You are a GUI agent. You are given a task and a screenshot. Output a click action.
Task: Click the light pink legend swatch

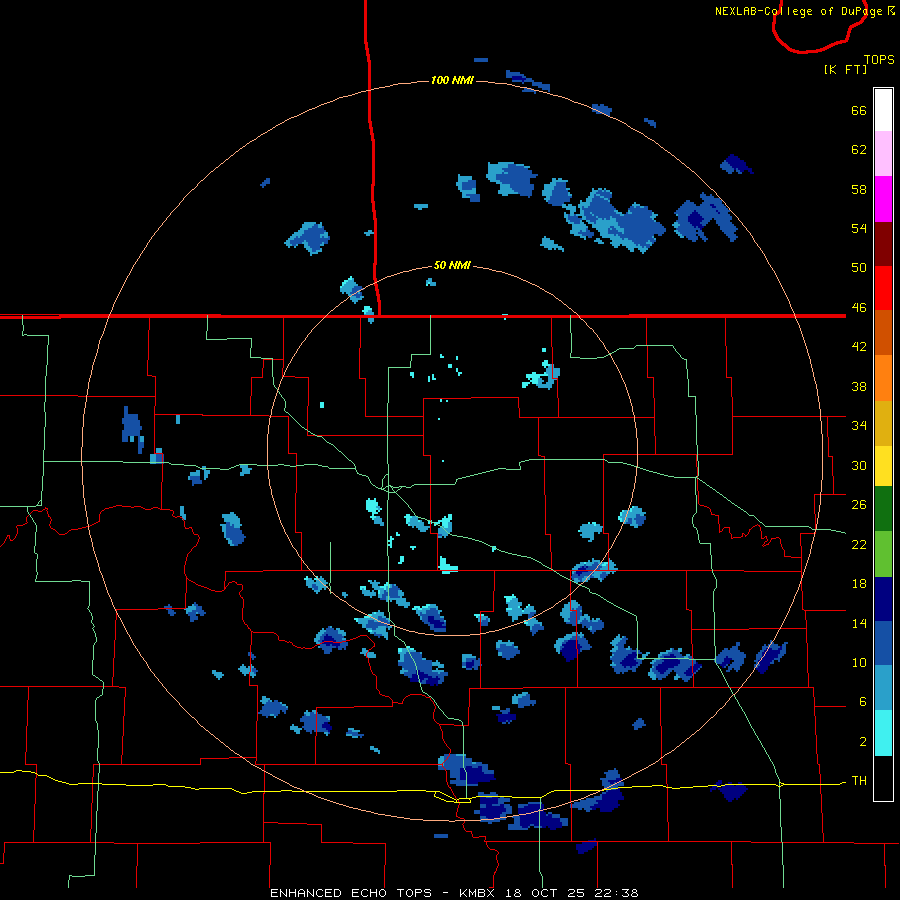pyautogui.click(x=883, y=153)
